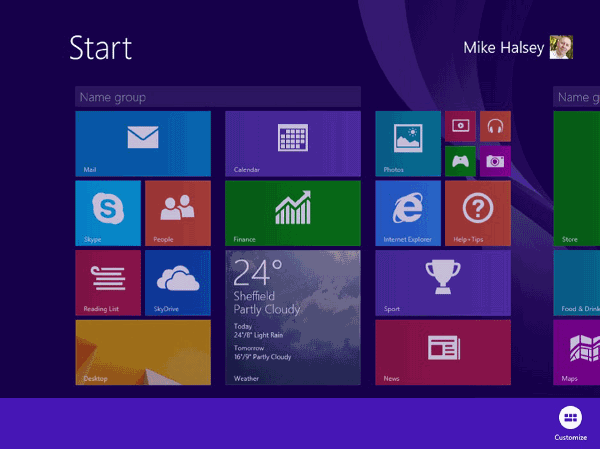Open the SkyDrive tile
The image size is (600, 449).
177,282
